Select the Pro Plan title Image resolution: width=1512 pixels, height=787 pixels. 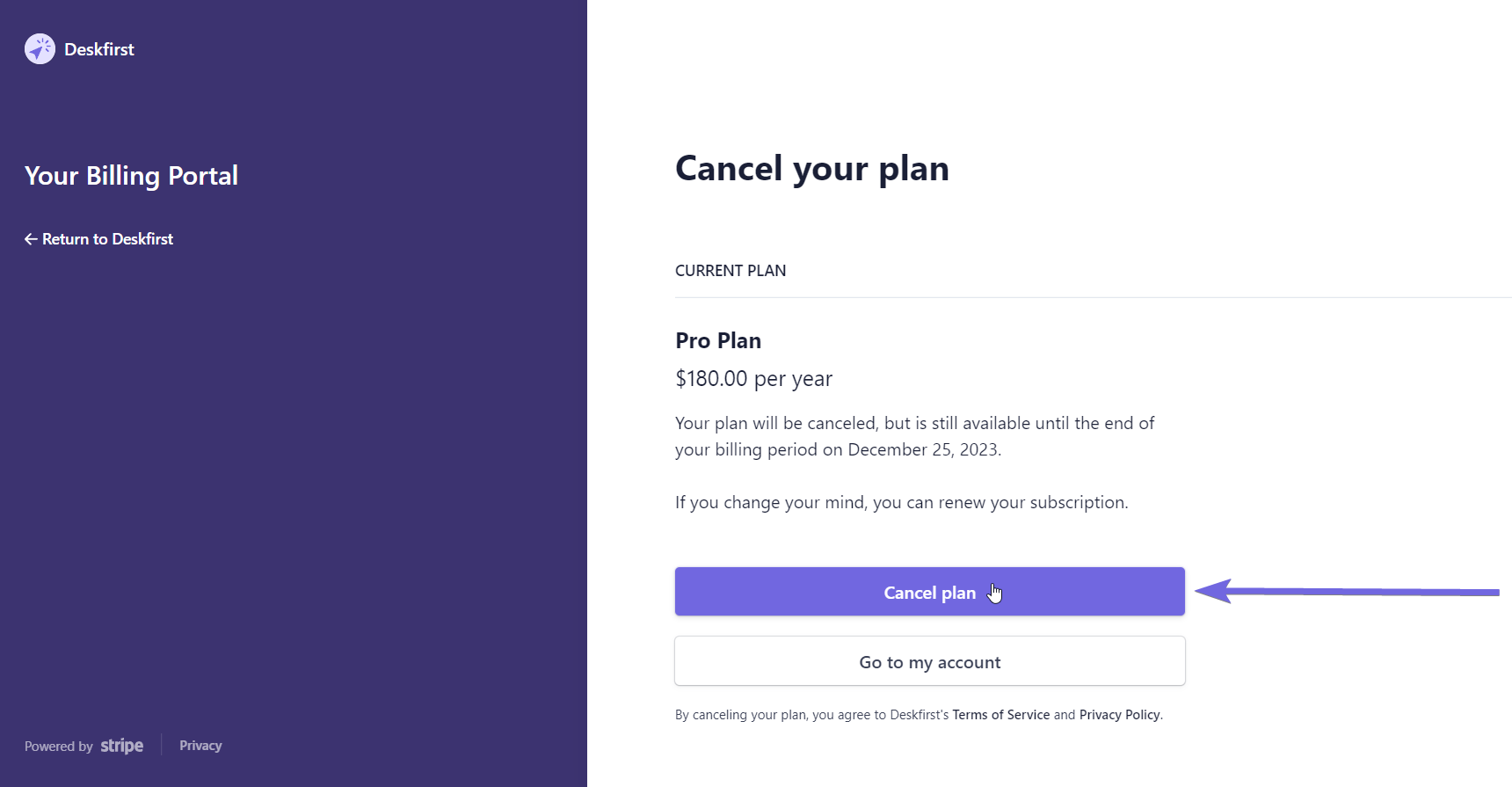coord(718,341)
